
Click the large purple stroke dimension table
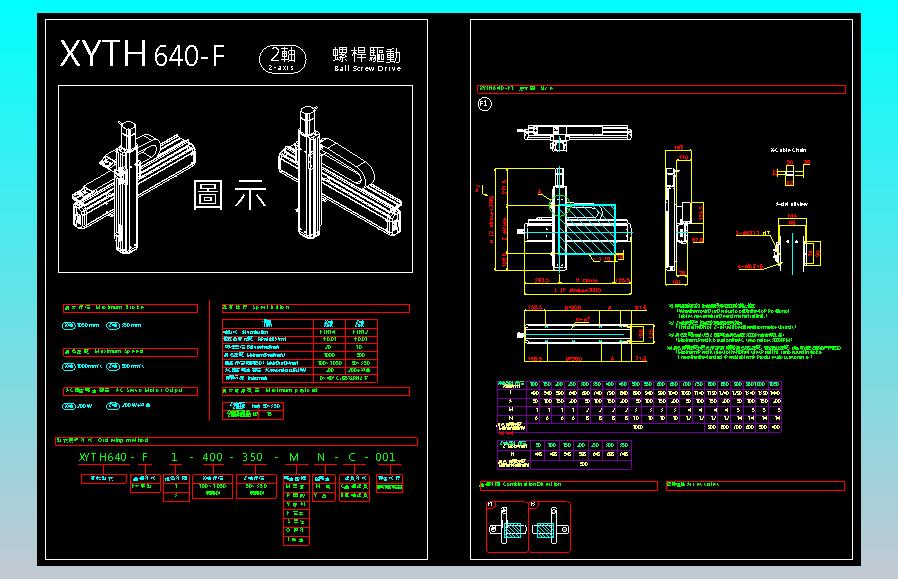(x=639, y=406)
